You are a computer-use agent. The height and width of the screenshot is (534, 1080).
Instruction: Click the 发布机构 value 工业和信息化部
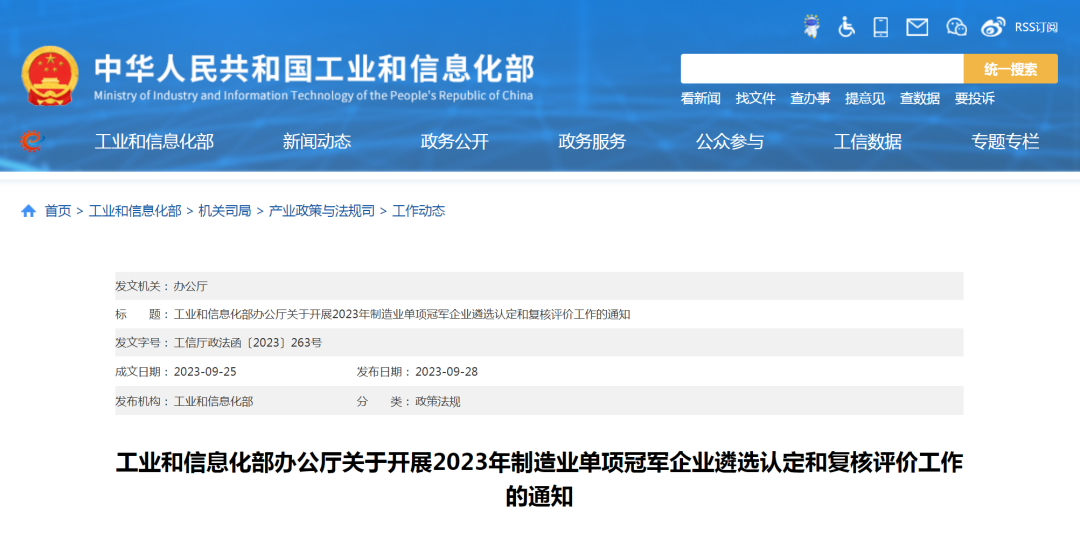[x=214, y=401]
